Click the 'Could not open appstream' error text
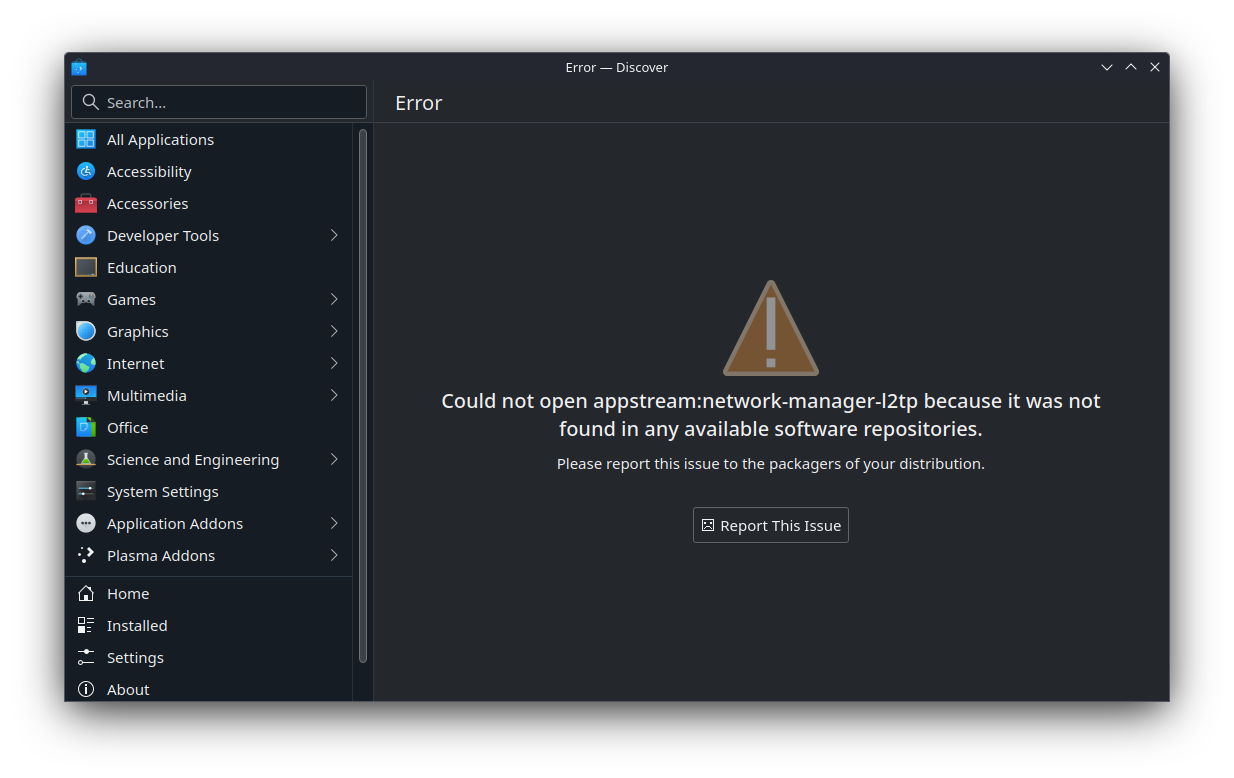Viewport: 1234px width, 778px height. click(x=771, y=415)
